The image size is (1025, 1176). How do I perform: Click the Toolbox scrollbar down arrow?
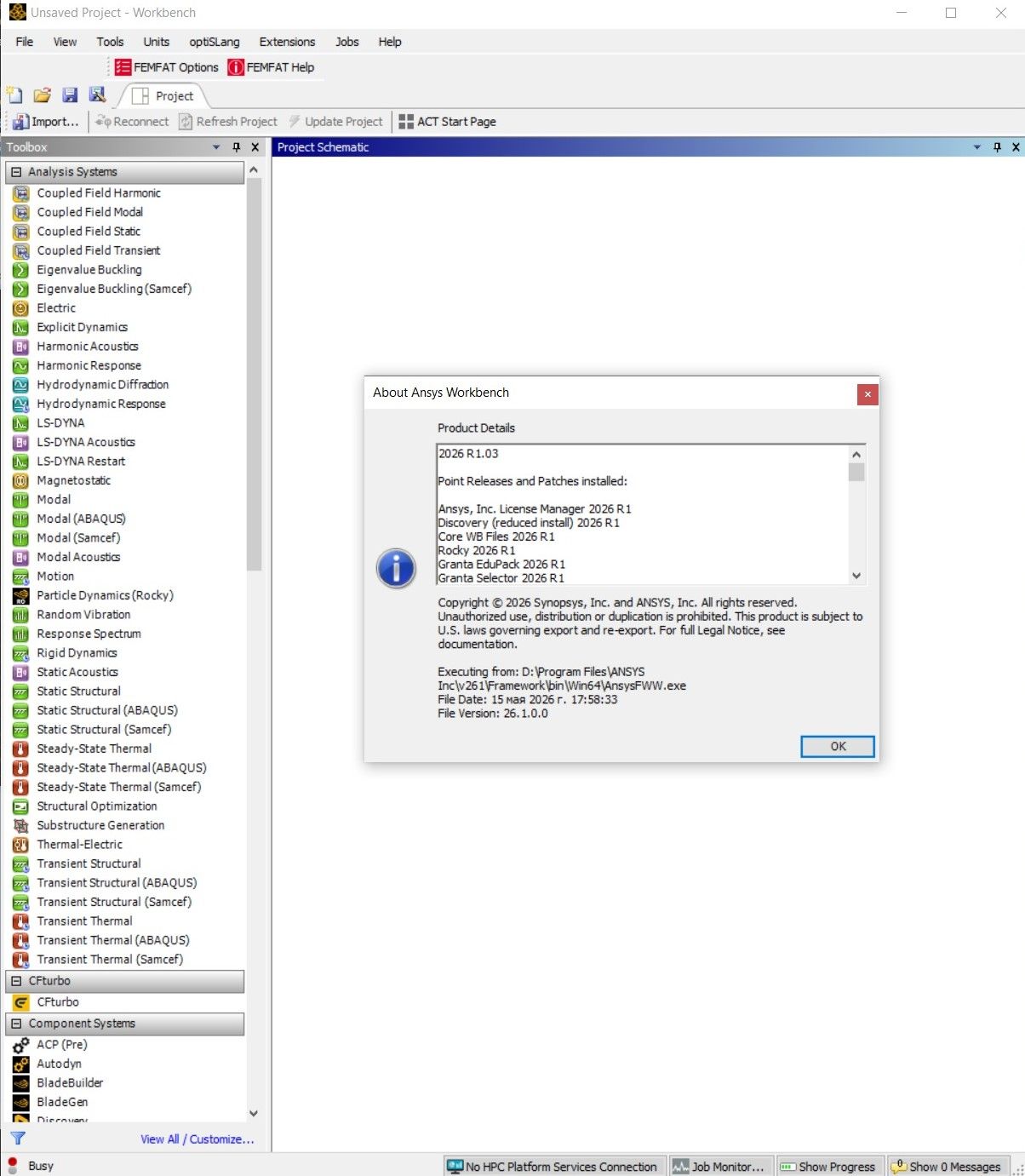coord(253,1113)
